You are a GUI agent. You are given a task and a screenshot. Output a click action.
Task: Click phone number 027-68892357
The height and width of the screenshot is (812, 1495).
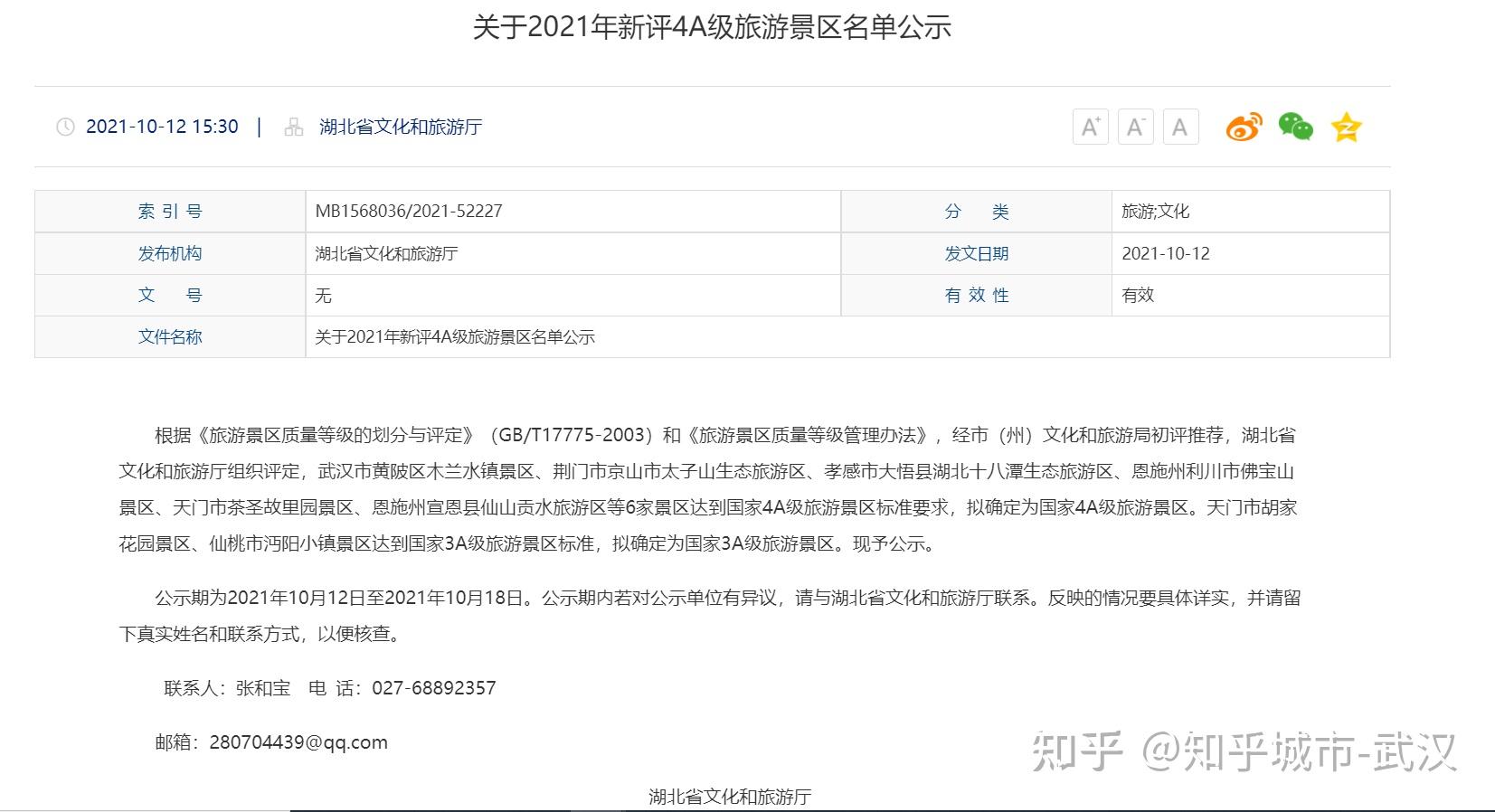click(x=434, y=688)
